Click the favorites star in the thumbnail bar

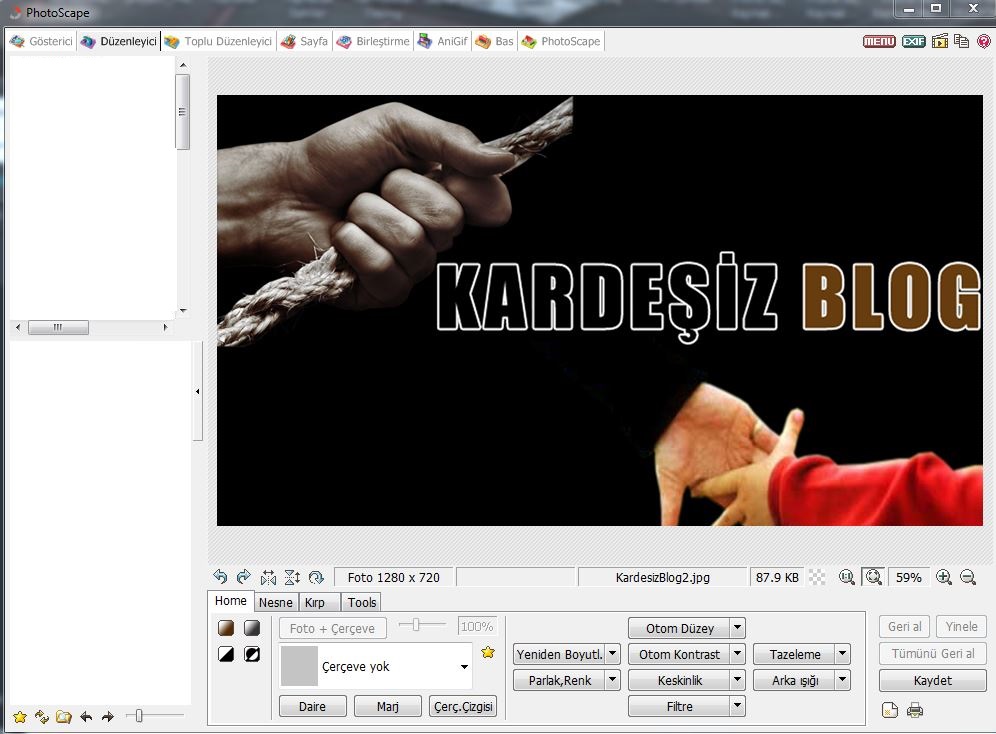(x=20, y=716)
